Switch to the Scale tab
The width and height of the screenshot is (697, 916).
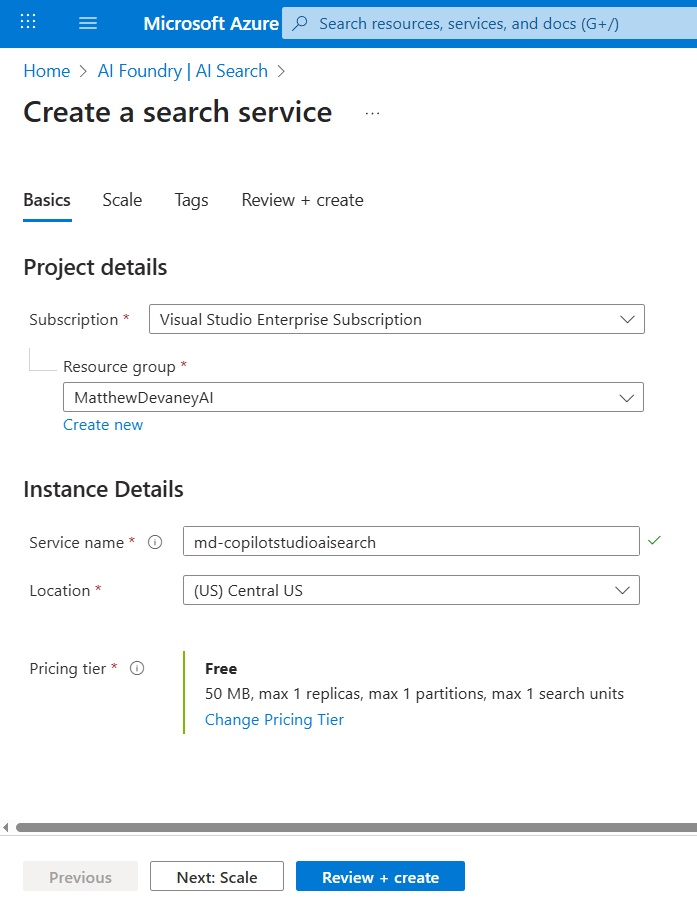[122, 200]
